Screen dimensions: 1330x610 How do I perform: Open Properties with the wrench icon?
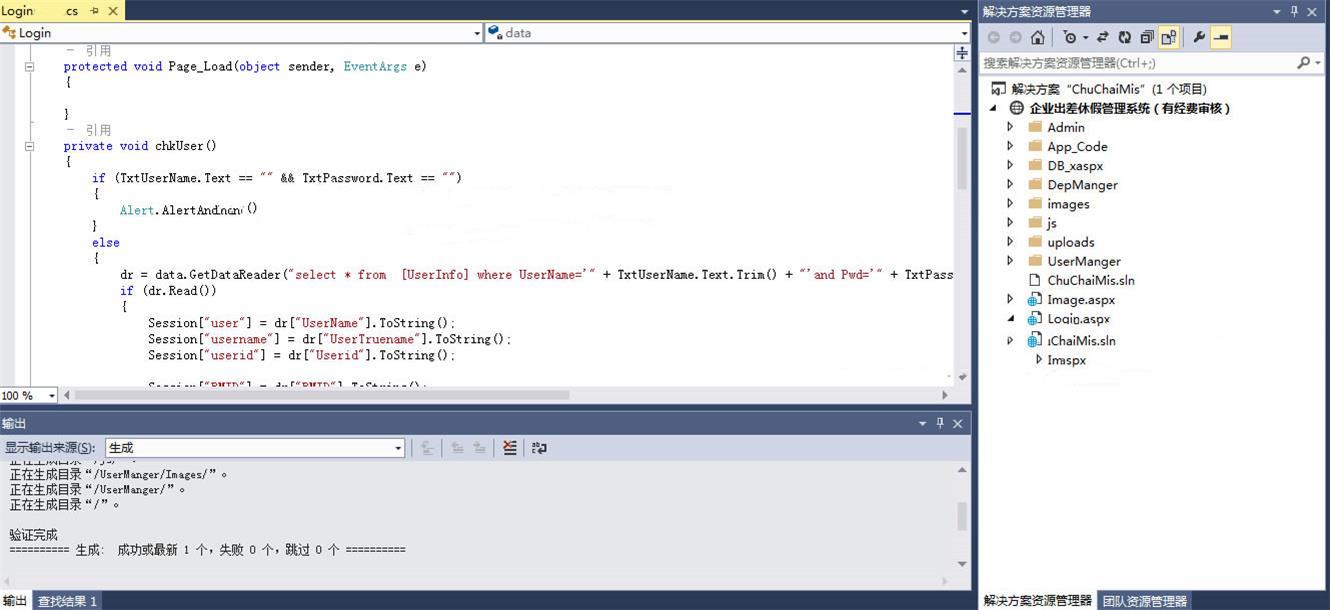pos(1198,37)
